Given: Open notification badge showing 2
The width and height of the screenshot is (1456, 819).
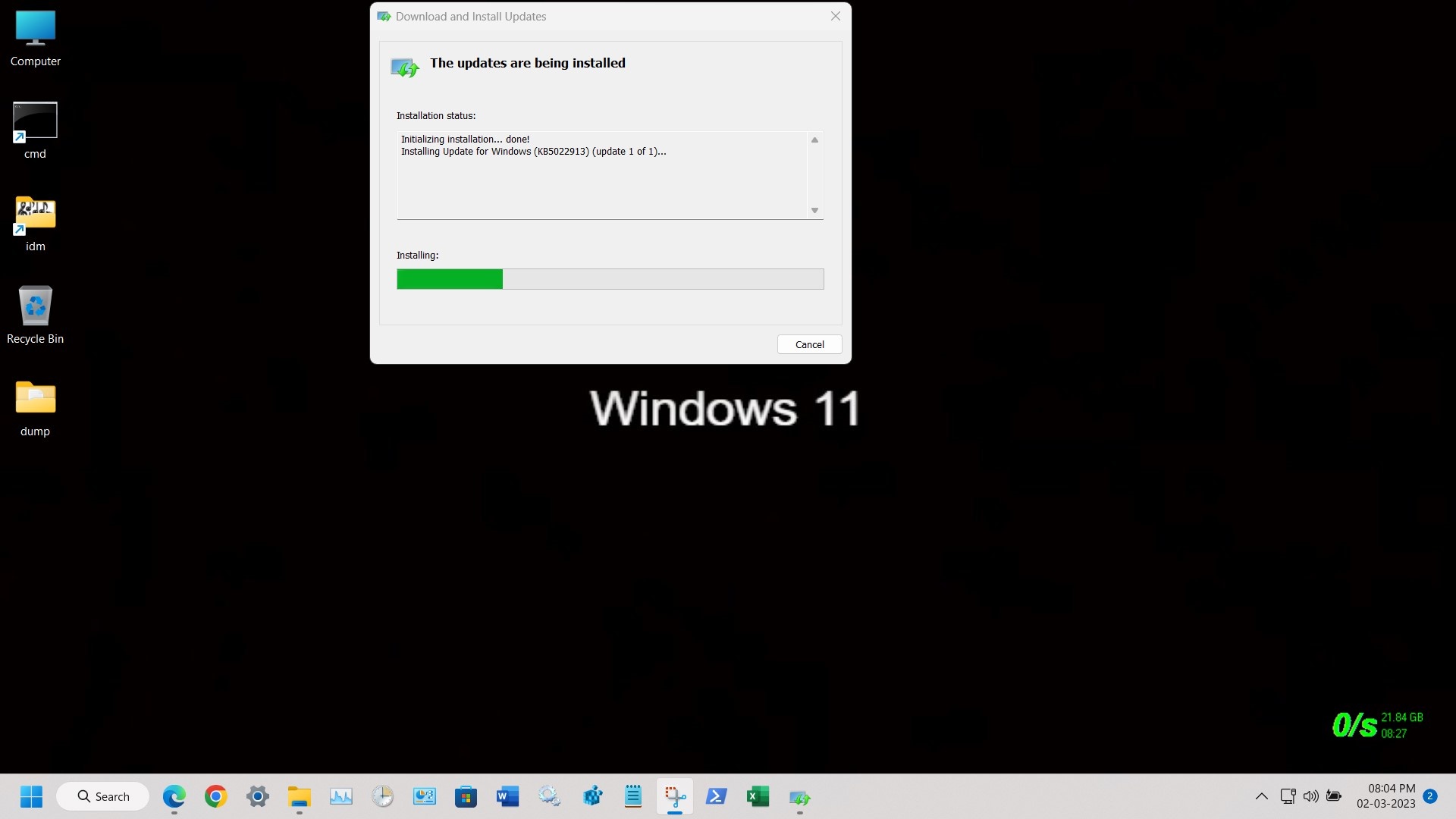Looking at the screenshot, I should pyautogui.click(x=1430, y=796).
